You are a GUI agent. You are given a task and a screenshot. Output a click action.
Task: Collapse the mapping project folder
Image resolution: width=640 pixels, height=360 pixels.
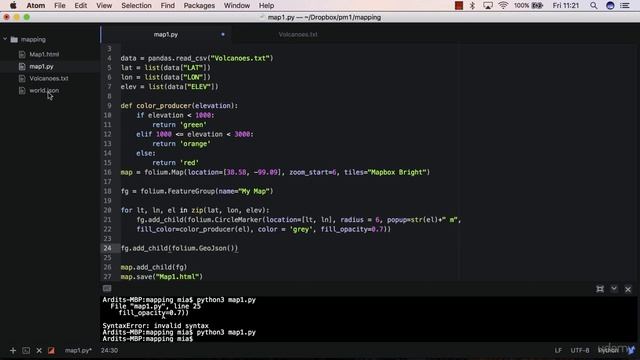tap(5, 39)
